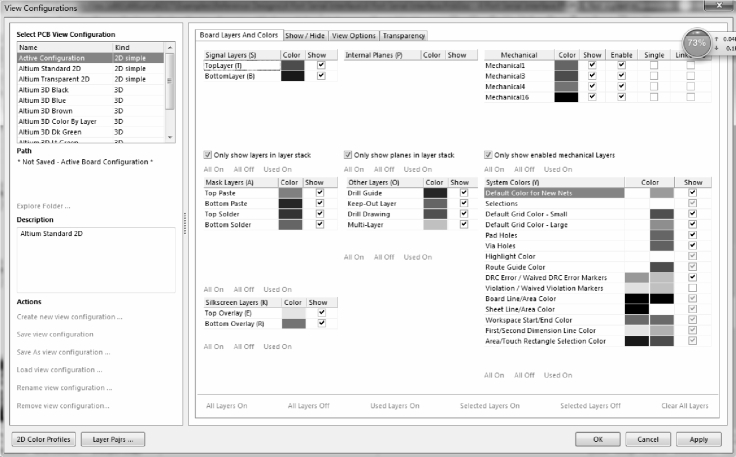This screenshot has height=457, width=736.
Task: Change Via Holes system color
Action: (x=662, y=246)
